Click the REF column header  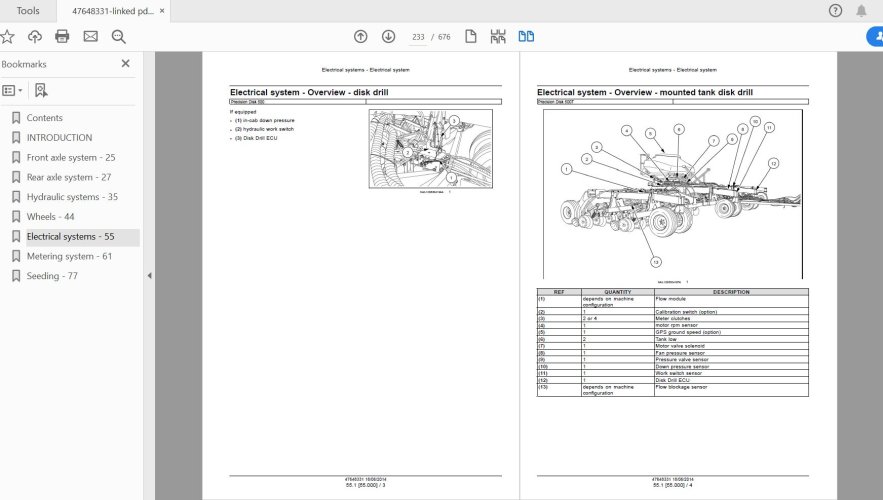(559, 292)
